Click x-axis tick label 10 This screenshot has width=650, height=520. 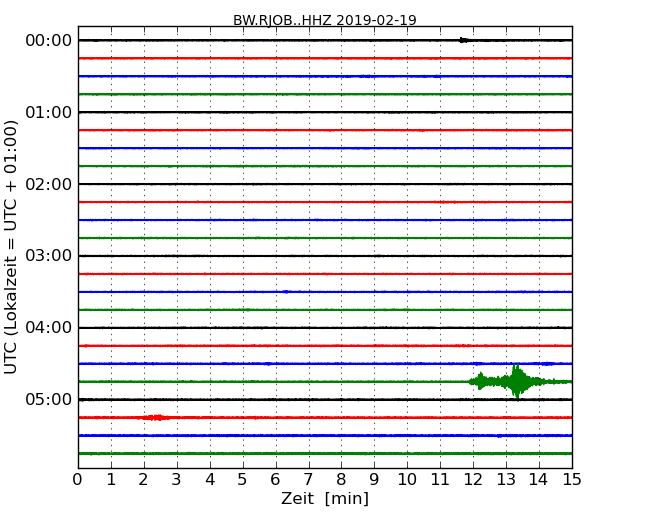(x=407, y=480)
